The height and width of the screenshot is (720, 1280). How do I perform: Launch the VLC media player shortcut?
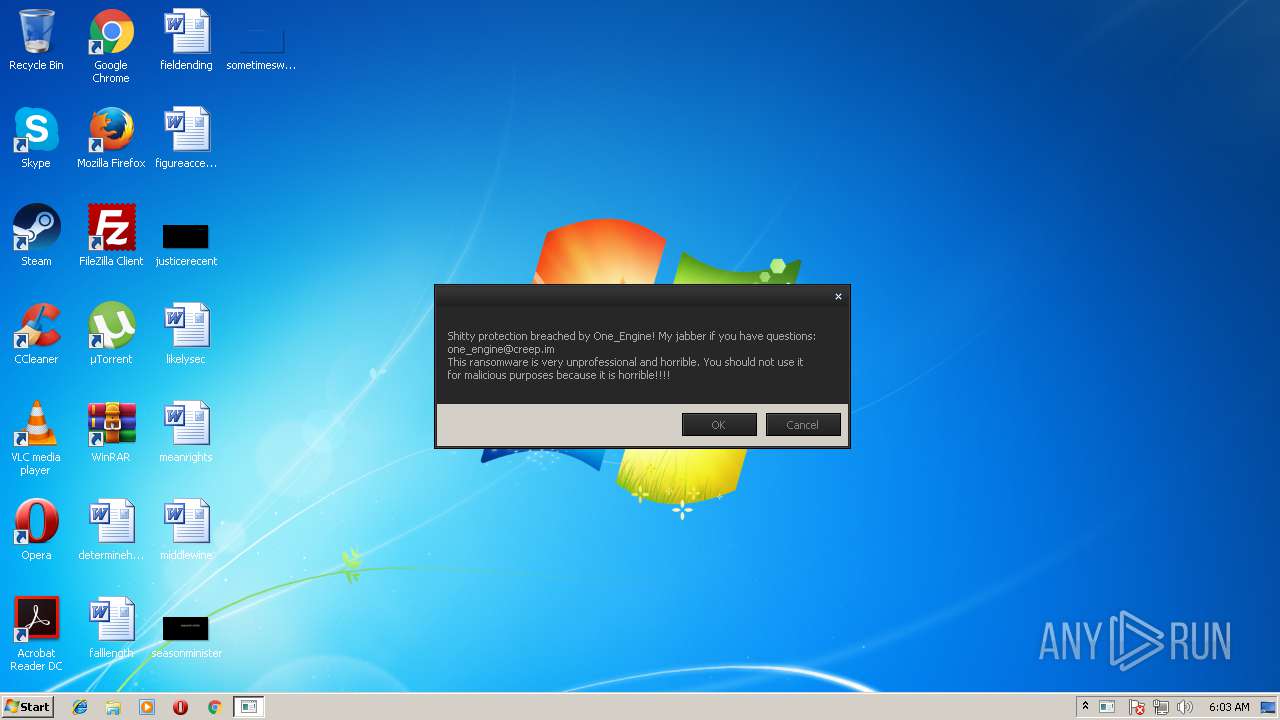coord(36,438)
